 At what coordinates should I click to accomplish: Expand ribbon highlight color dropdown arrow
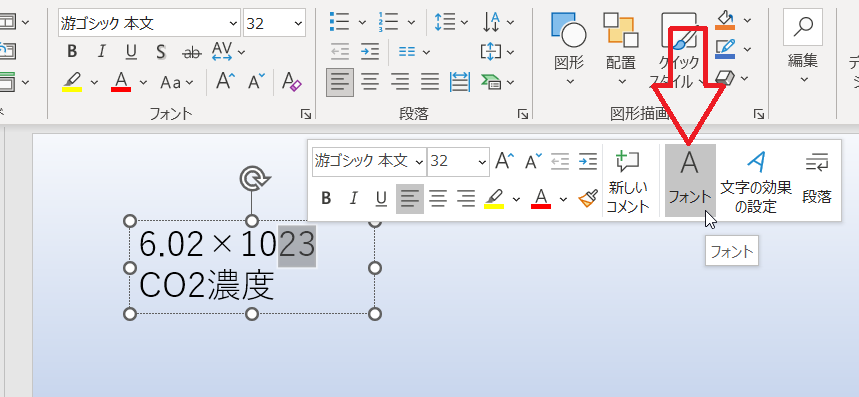[94, 83]
